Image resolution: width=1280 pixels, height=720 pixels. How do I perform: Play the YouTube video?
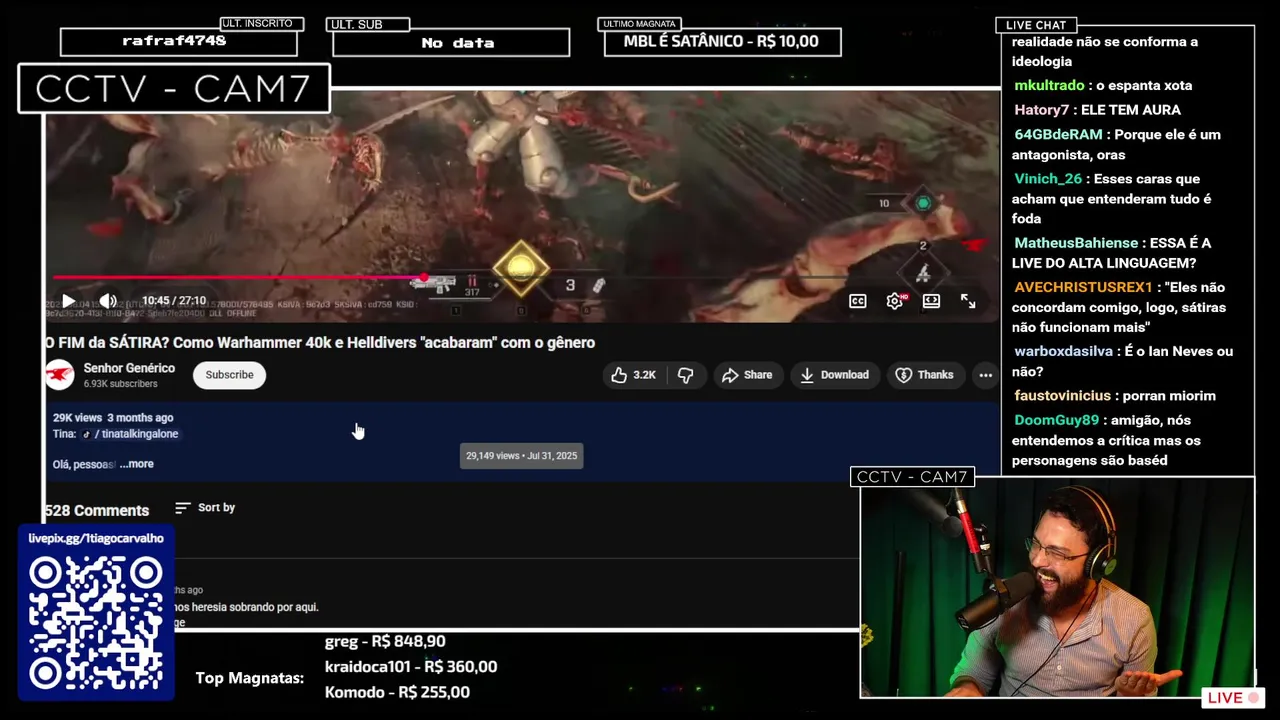coord(68,300)
